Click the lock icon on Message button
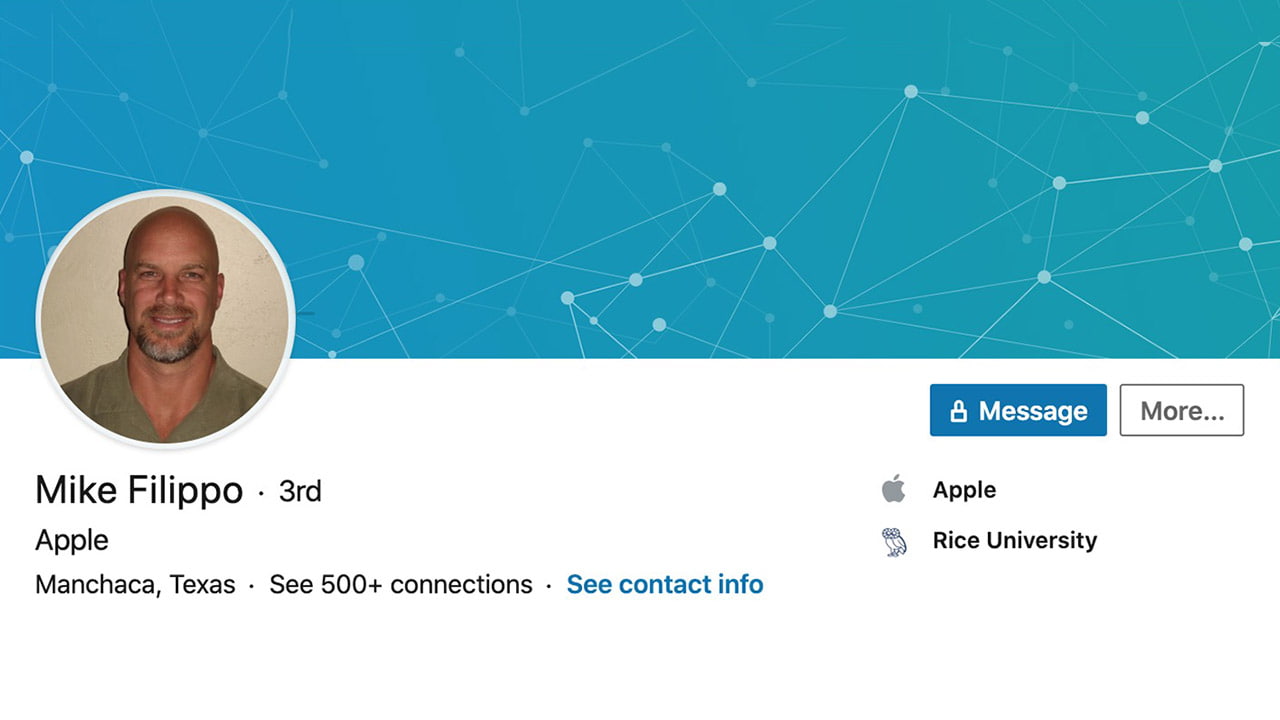The image size is (1280, 720). pos(958,410)
